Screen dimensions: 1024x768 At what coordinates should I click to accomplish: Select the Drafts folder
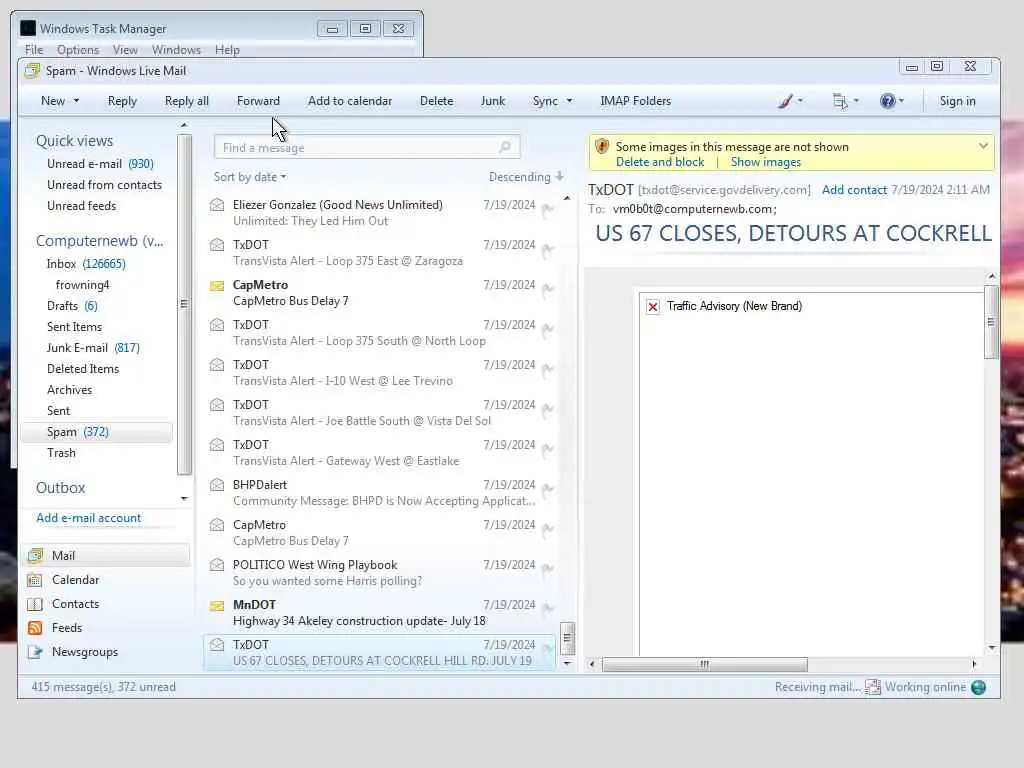[72, 306]
